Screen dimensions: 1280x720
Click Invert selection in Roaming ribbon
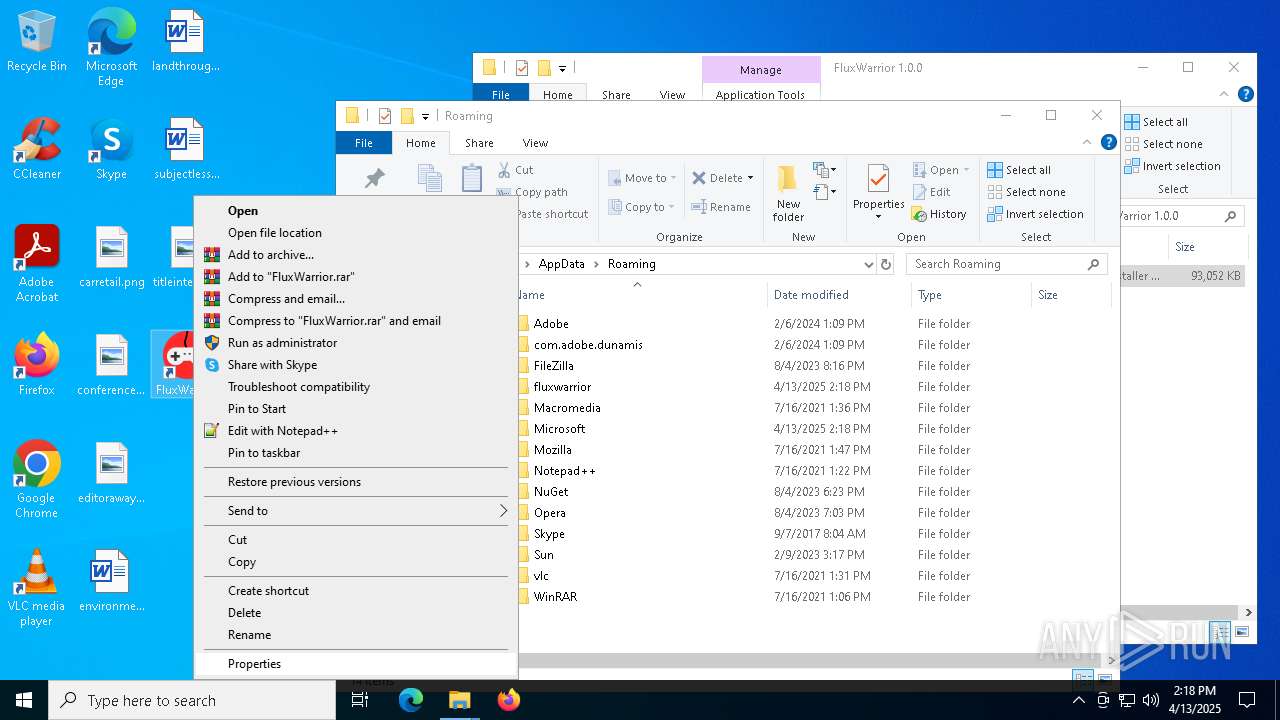click(x=1035, y=214)
